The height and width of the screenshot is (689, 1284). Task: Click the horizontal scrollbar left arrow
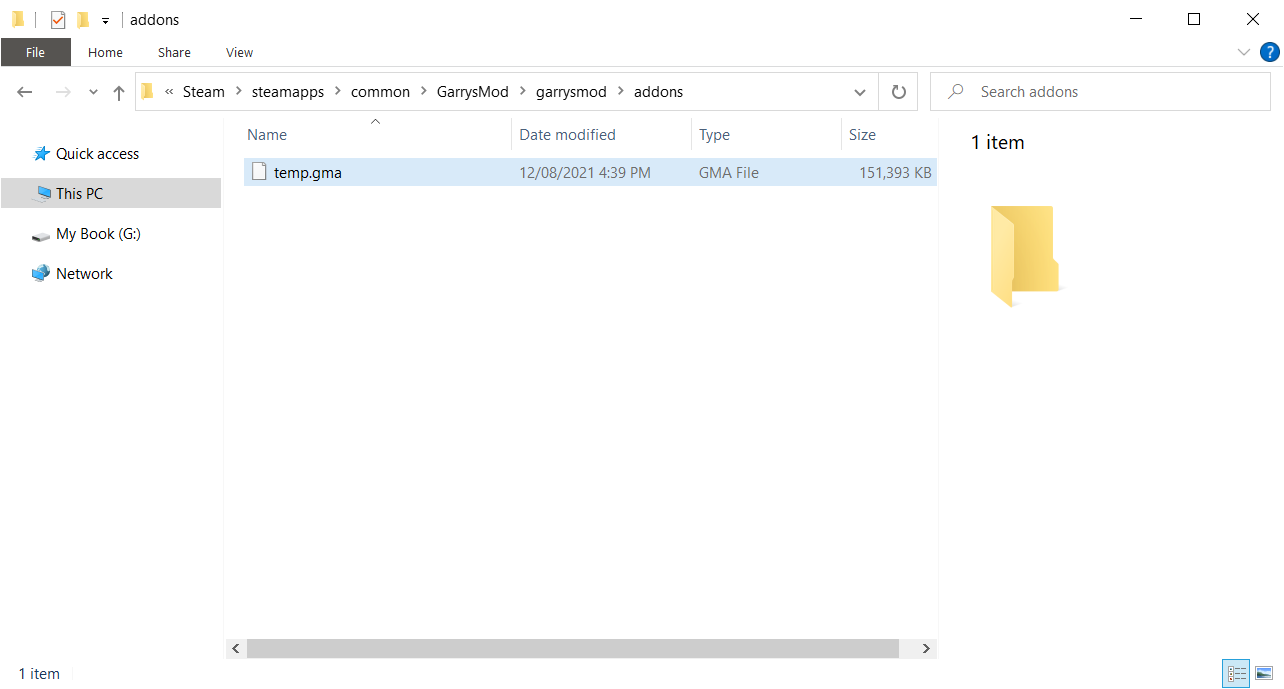236,649
